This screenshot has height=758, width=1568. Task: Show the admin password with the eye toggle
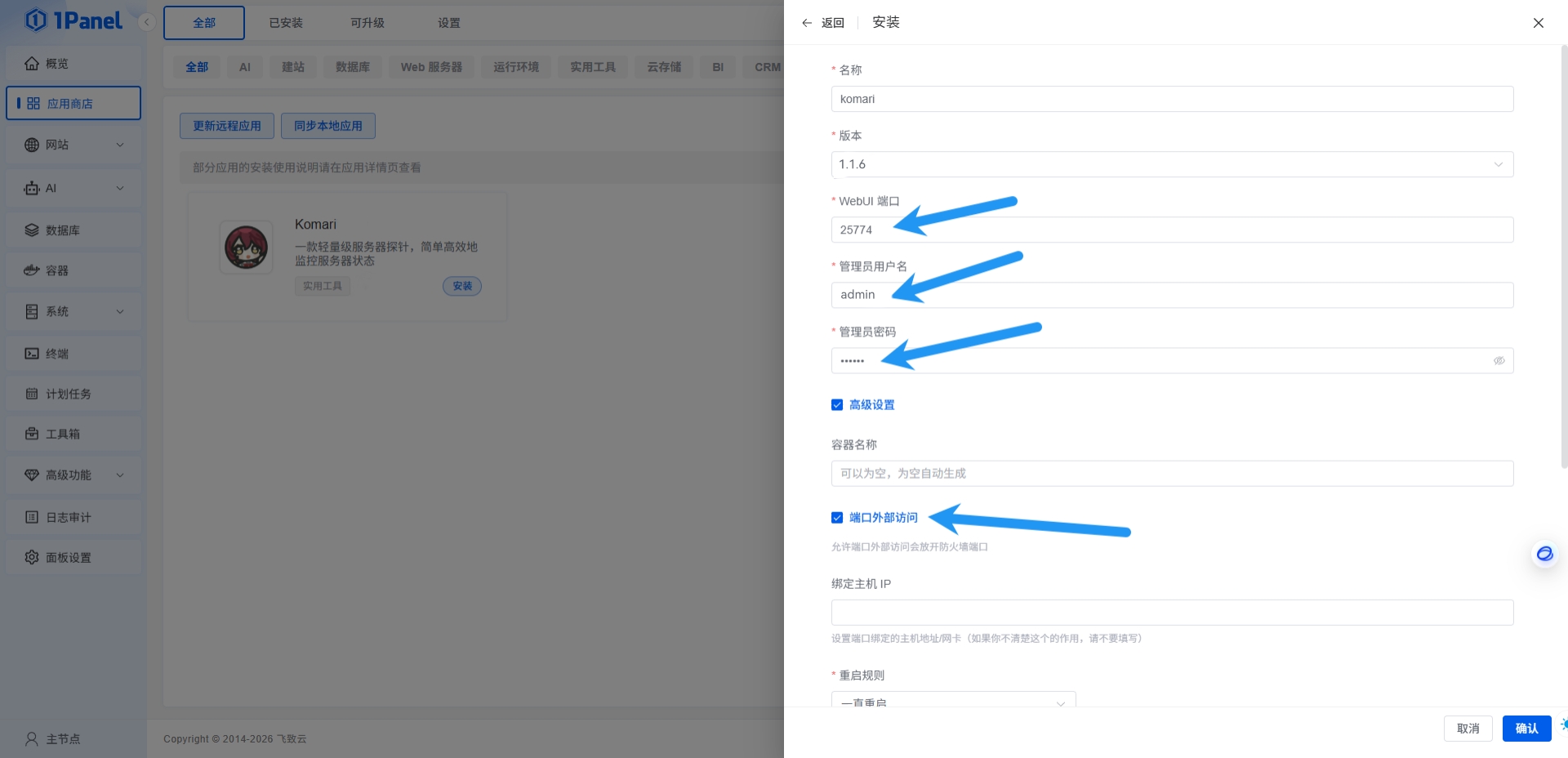1499,360
